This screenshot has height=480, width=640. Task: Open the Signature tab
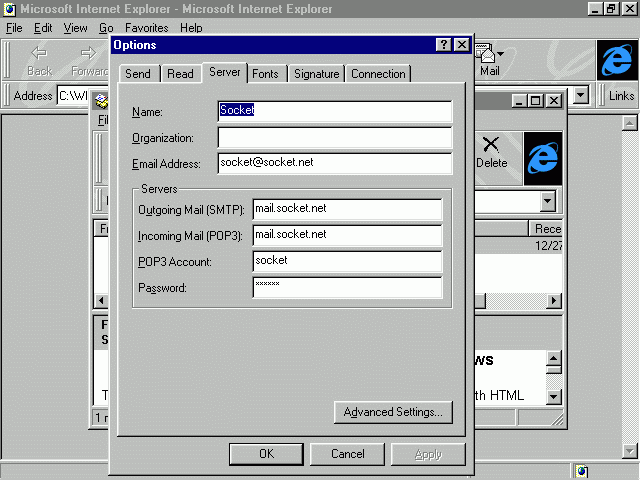point(317,74)
